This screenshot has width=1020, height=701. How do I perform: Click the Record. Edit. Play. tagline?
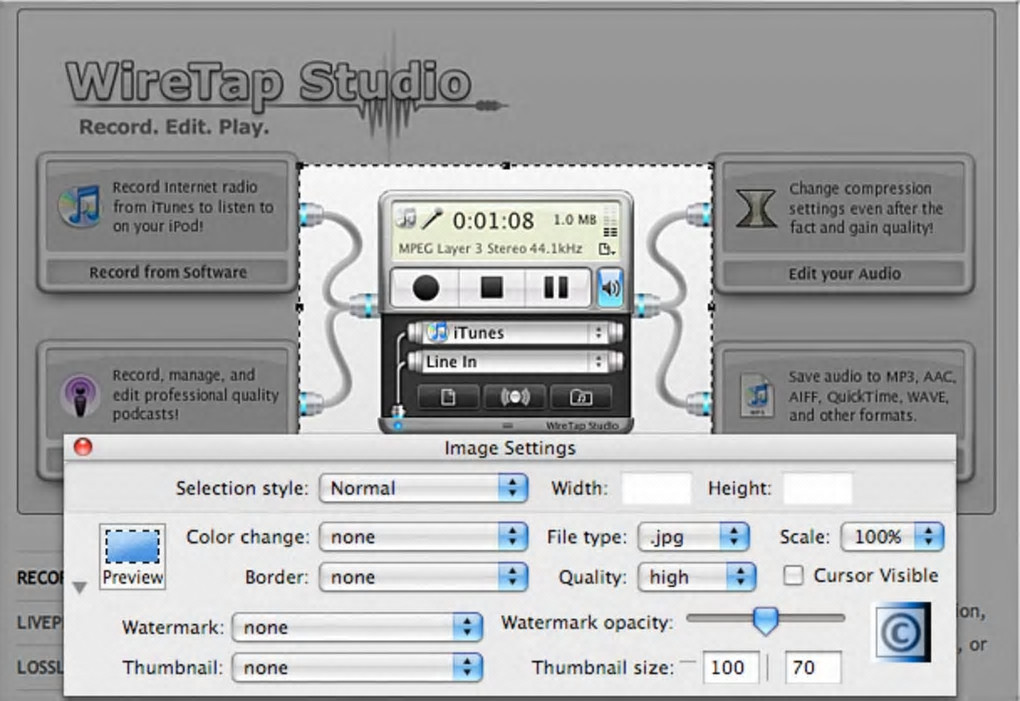174,126
